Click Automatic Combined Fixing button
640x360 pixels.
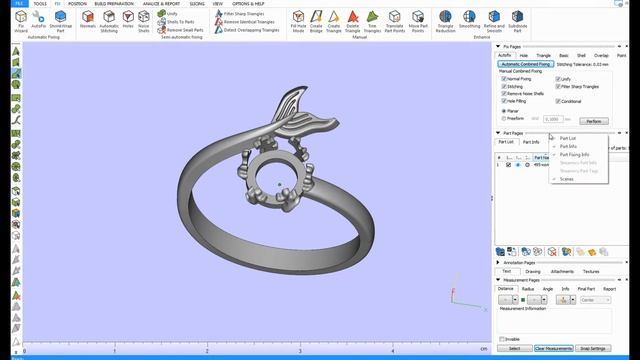526,64
